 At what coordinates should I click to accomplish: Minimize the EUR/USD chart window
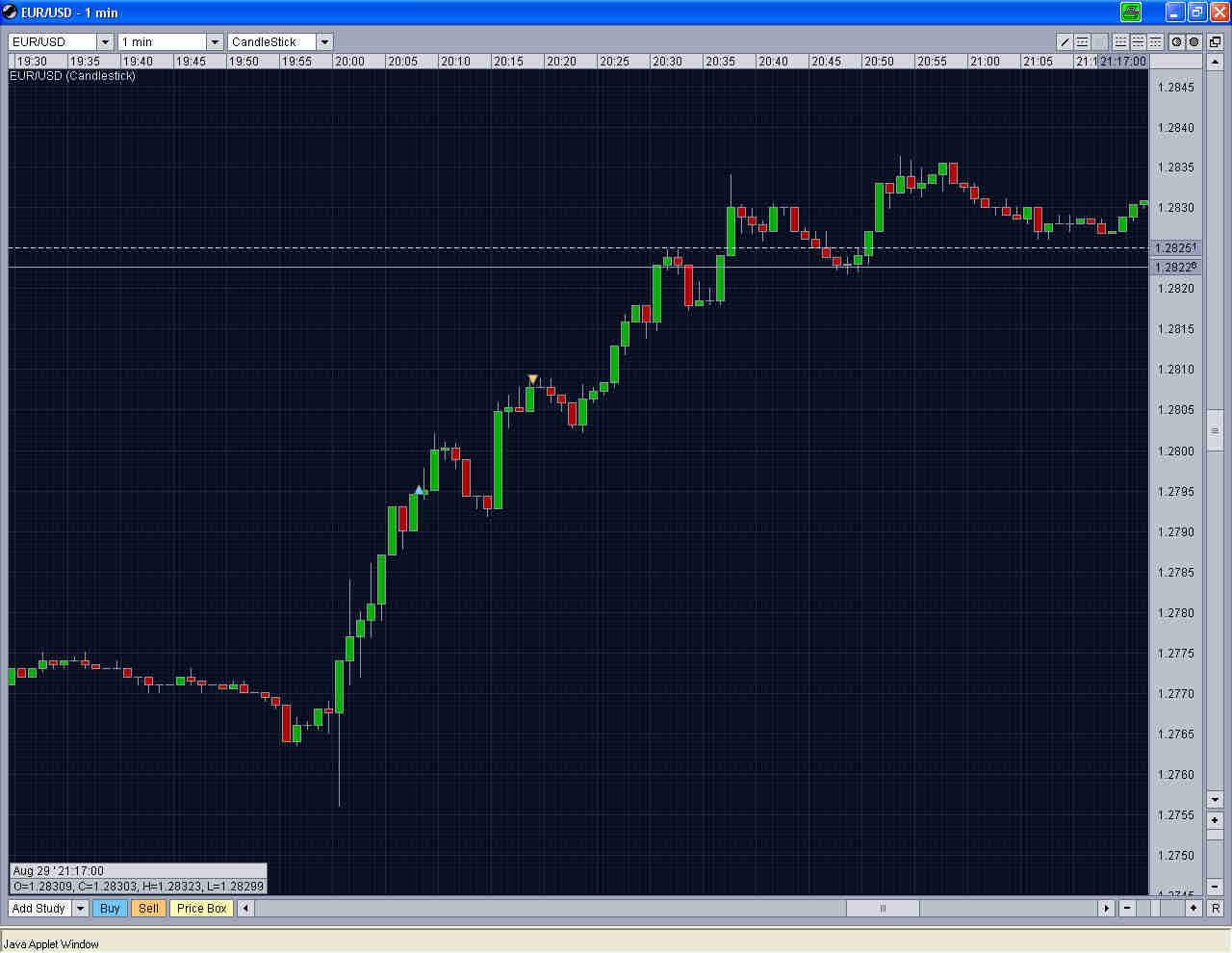[1174, 13]
